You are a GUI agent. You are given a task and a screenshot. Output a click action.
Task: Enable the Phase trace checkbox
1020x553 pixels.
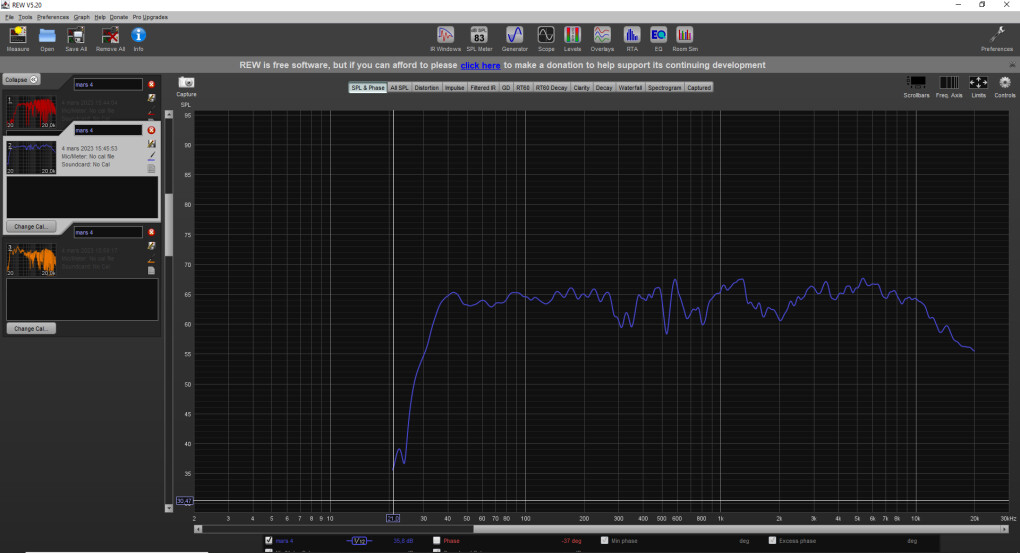tap(436, 541)
